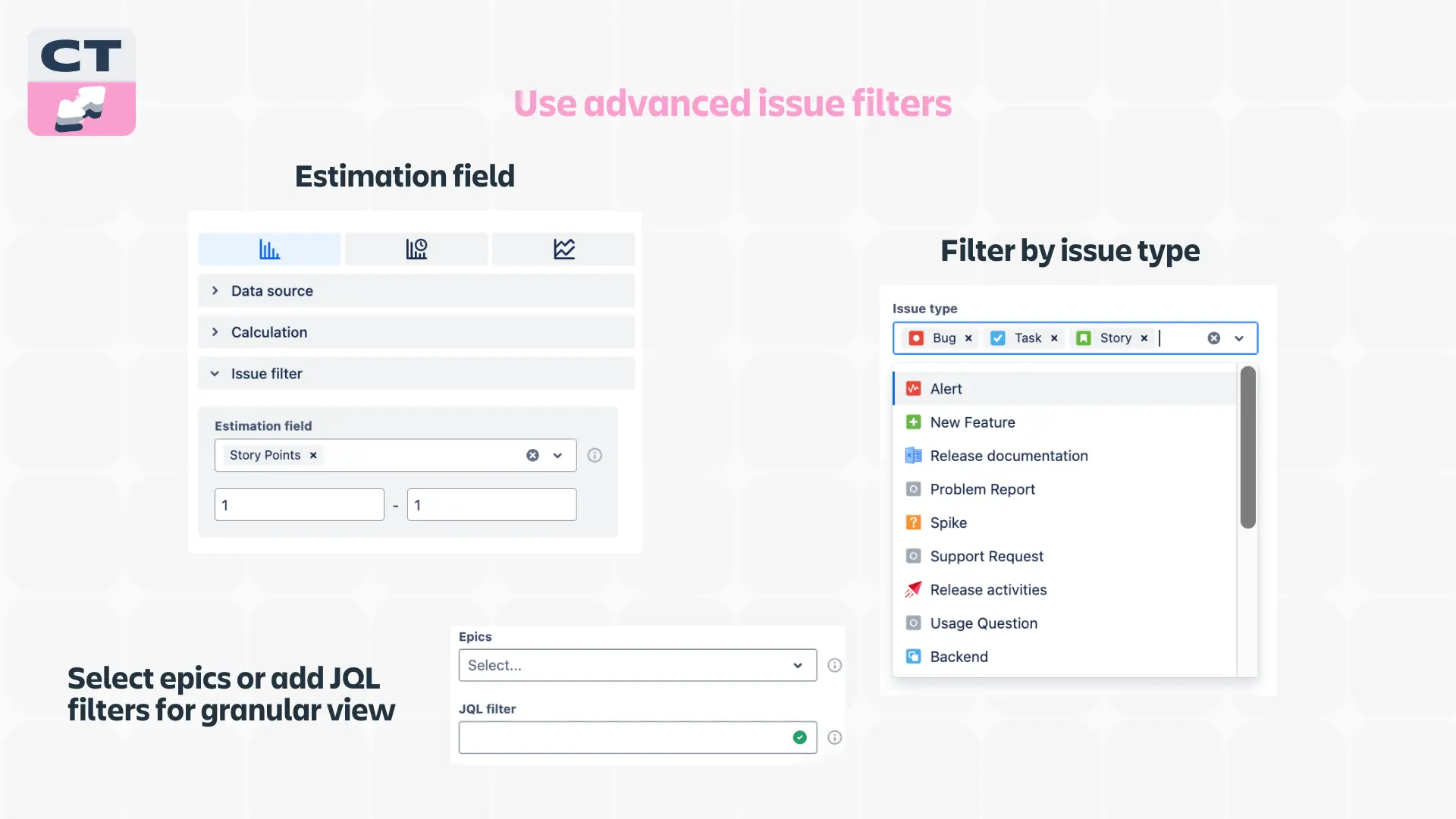
Task: Open the Estimation field dropdown arrow
Action: [557, 455]
